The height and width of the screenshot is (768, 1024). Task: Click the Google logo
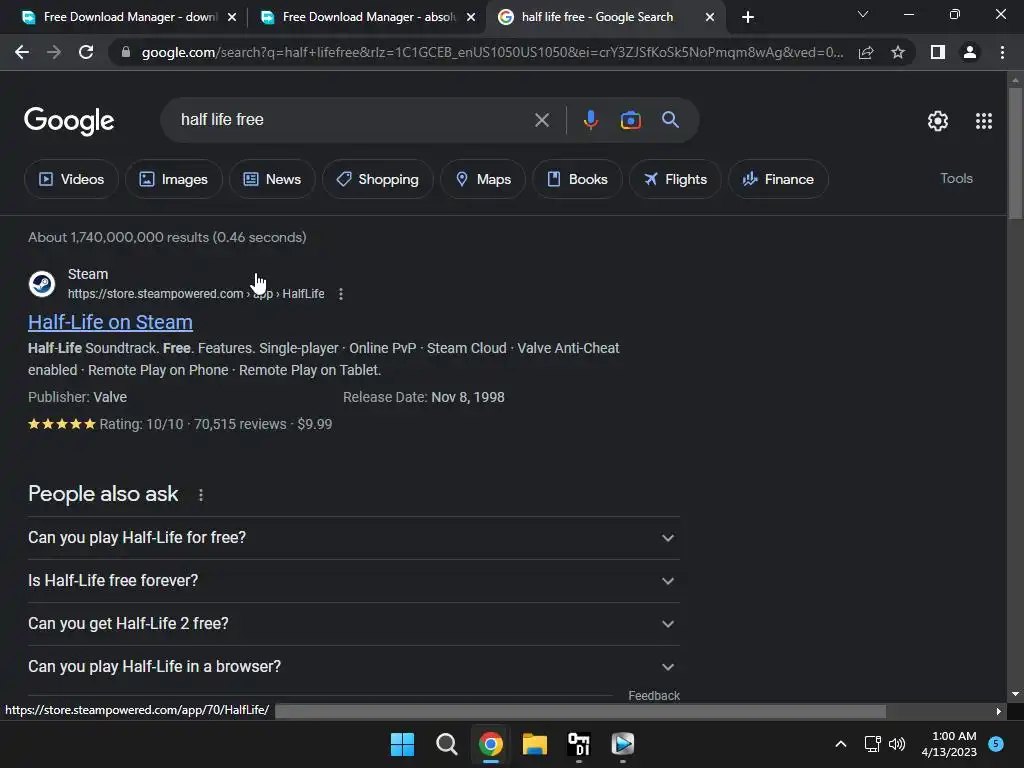[69, 121]
